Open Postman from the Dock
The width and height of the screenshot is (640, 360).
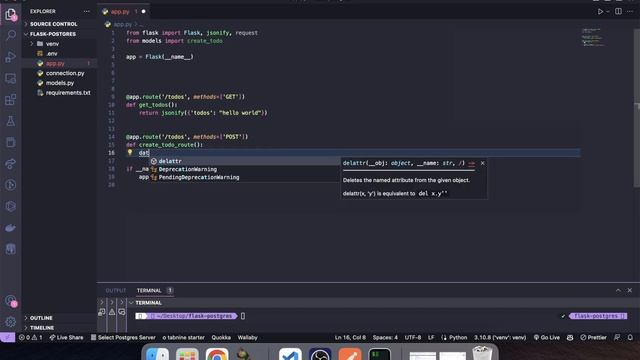click(350, 354)
